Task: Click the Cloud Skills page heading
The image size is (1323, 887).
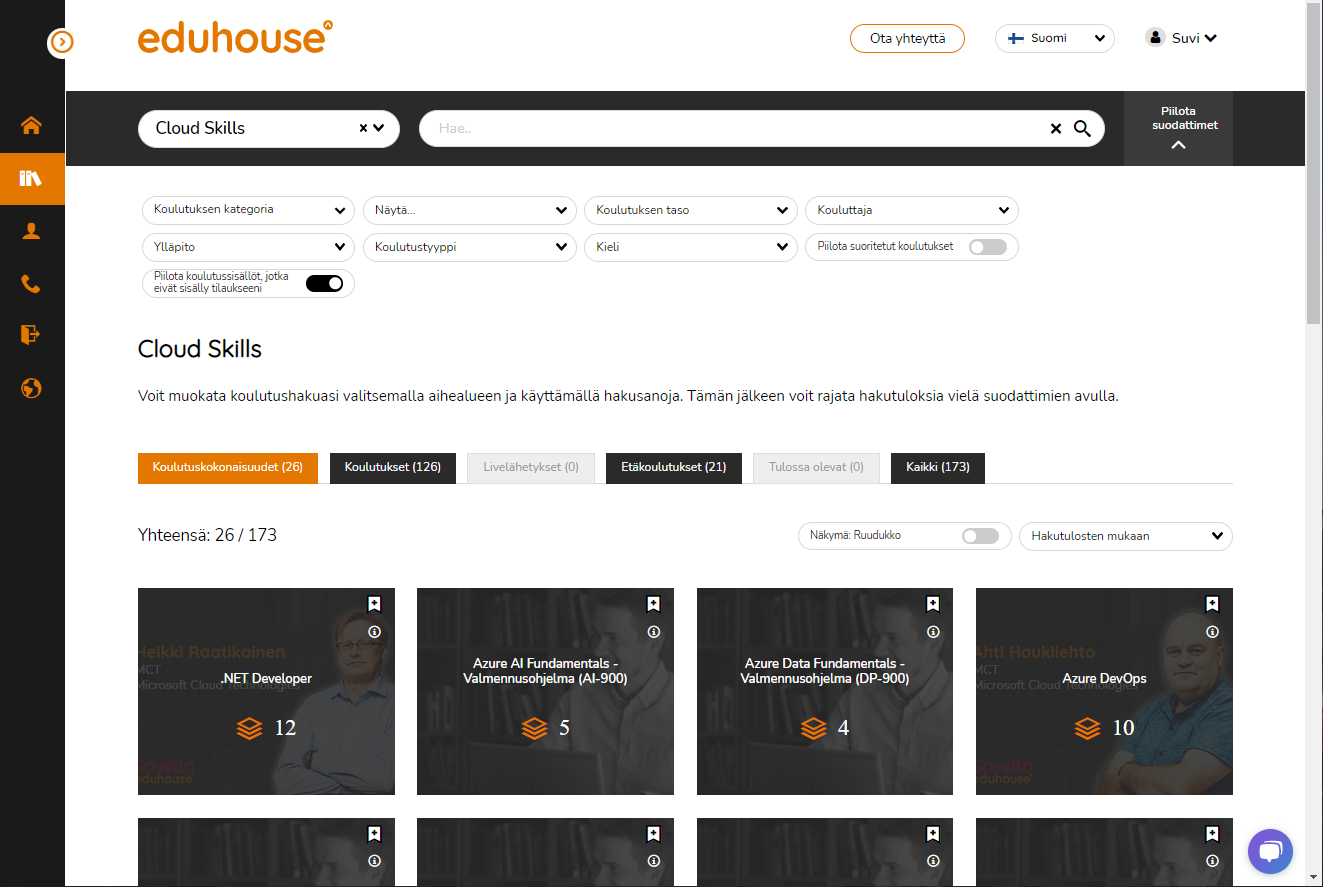Action: pos(200,349)
